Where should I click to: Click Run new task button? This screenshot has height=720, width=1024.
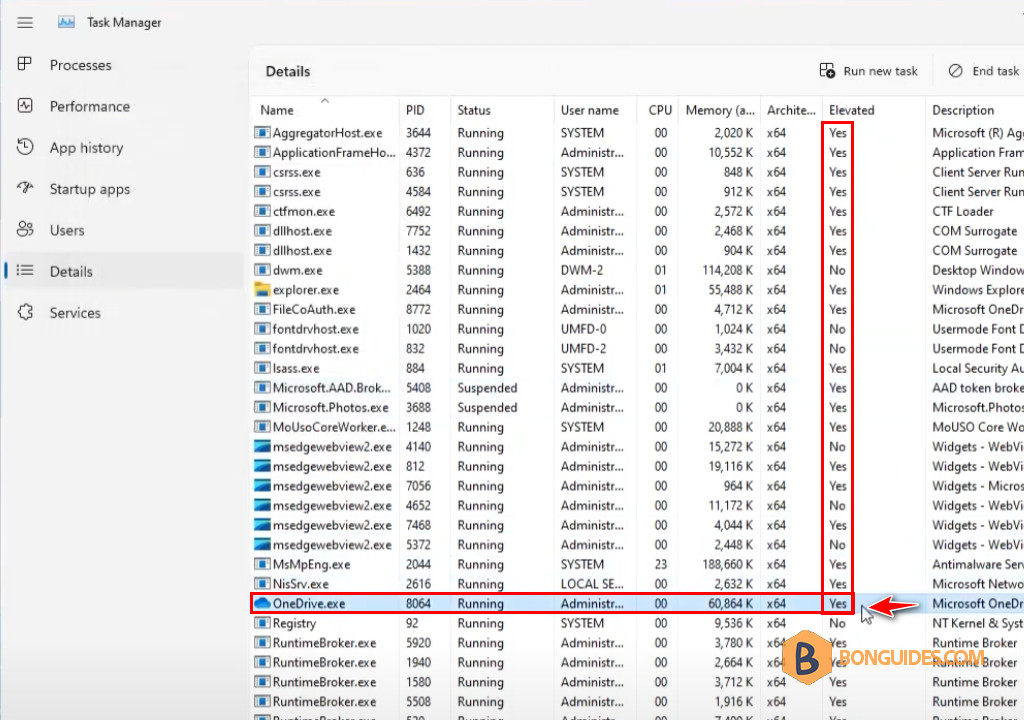869,71
